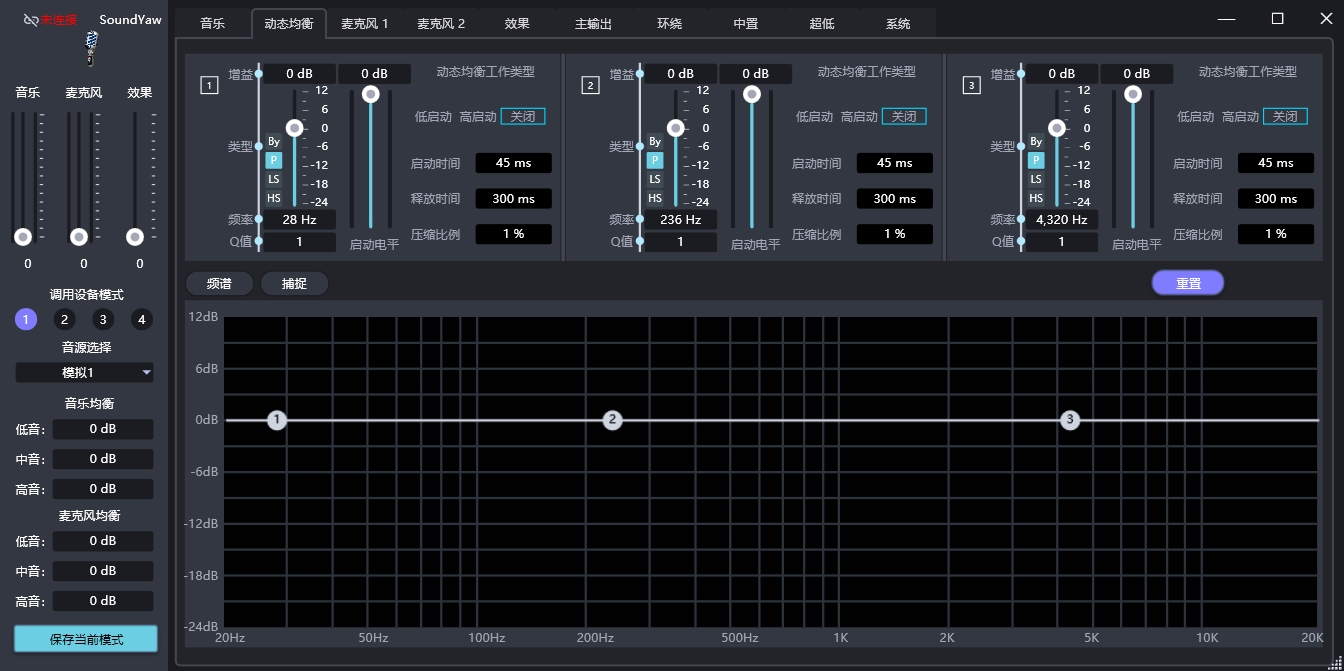Click the 重置 reset button
Screen dimensions: 1344x671
(x=1188, y=283)
